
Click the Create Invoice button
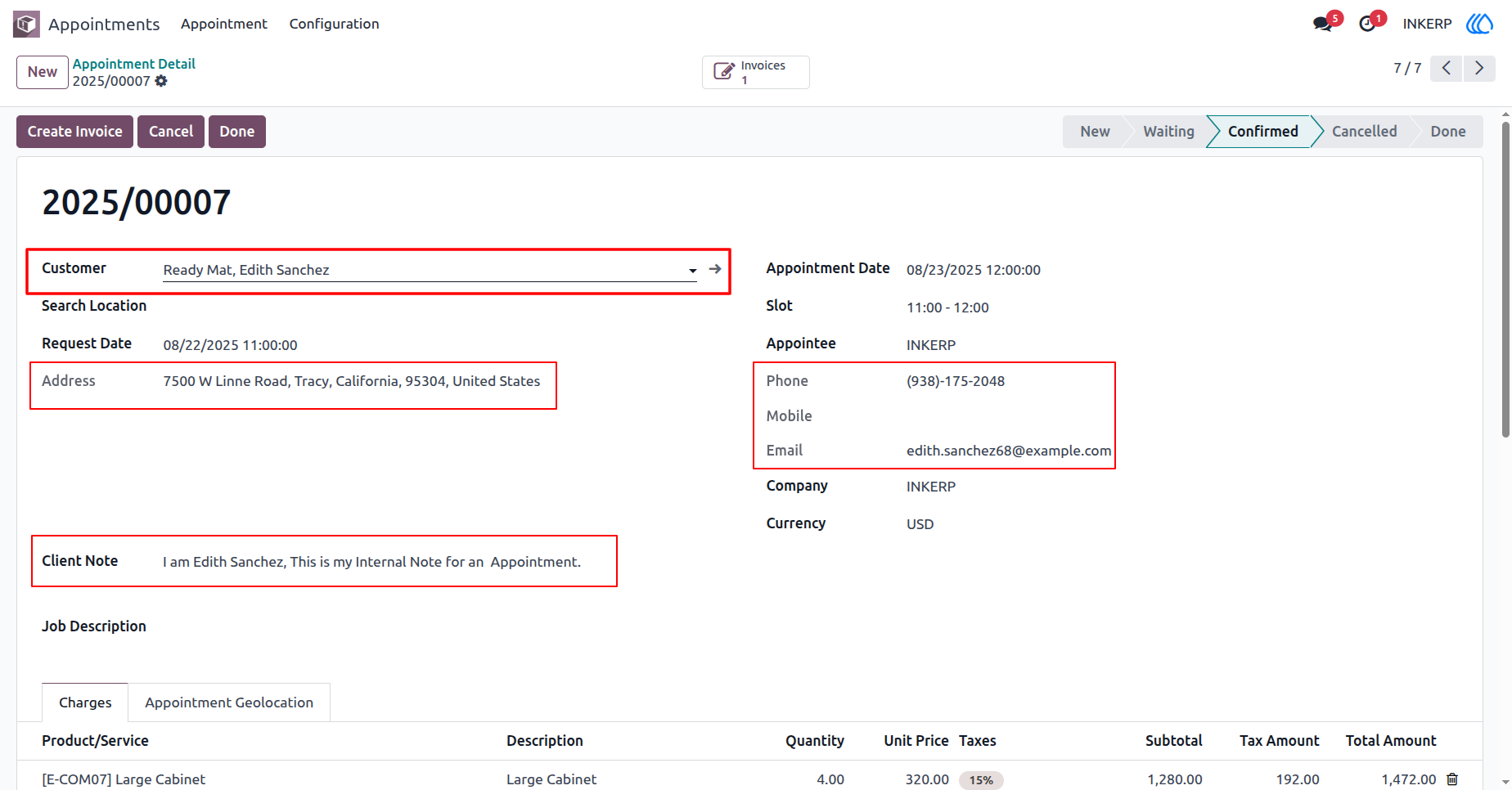74,132
